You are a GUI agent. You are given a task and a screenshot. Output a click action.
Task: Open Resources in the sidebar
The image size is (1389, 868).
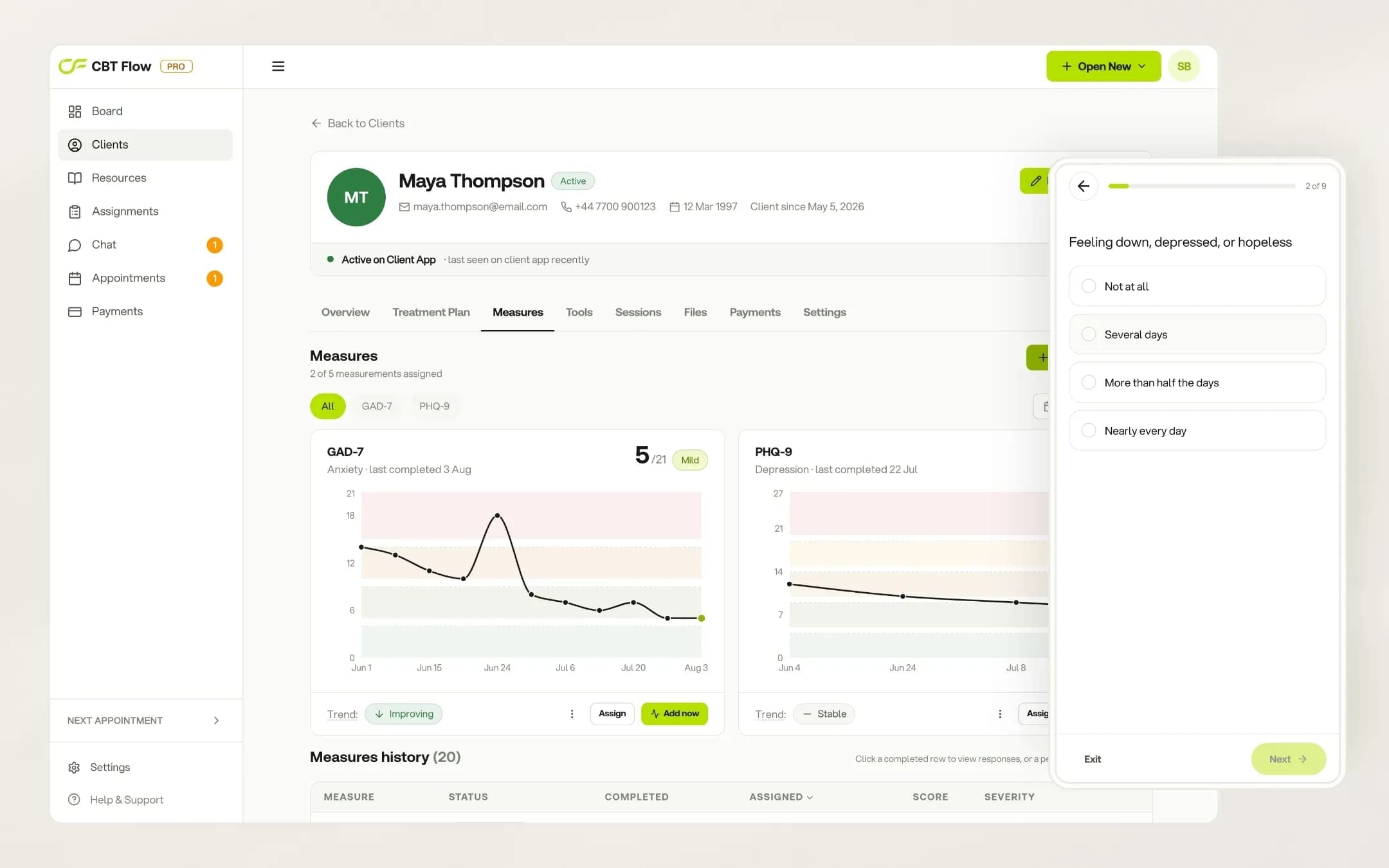click(x=145, y=178)
